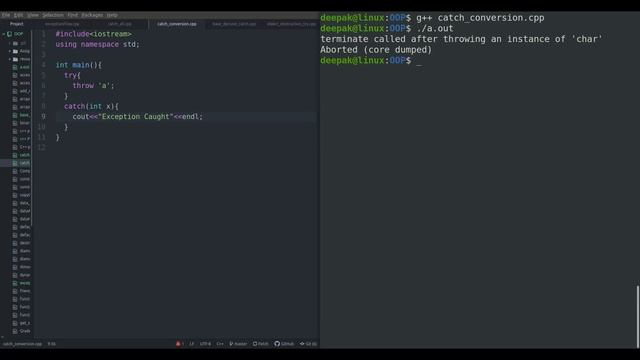Click the terminal 'g++ catch_conversion.cpp' command line
Image resolution: width=640 pixels, height=360 pixels.
[x=432, y=18]
